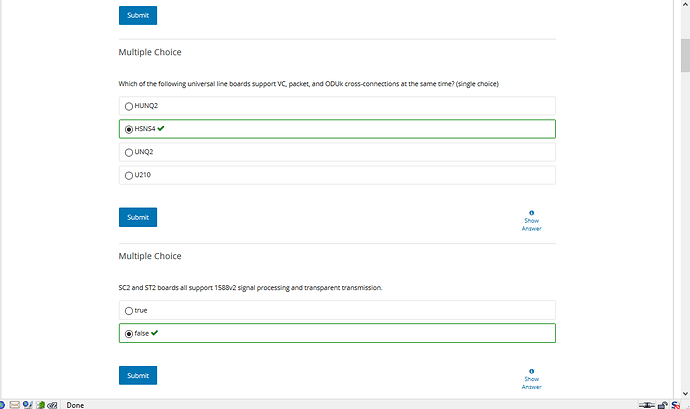Click the 'true' option label text
This screenshot has width=690, height=409.
pos(141,310)
